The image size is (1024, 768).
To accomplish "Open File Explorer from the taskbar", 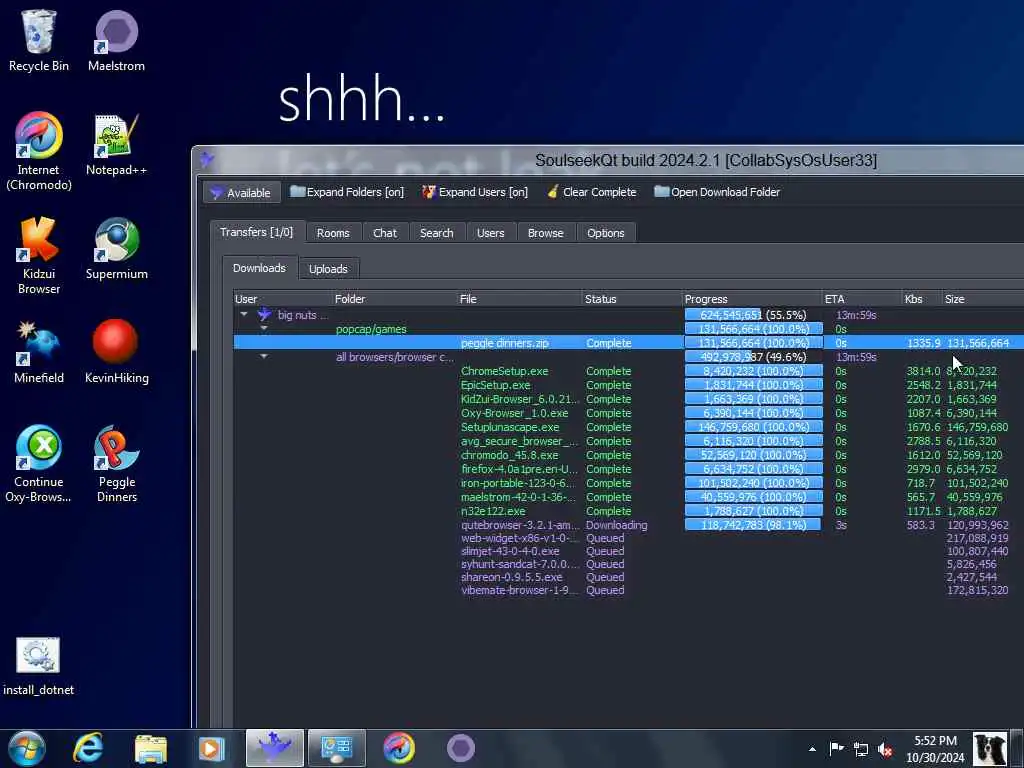I will pyautogui.click(x=151, y=748).
